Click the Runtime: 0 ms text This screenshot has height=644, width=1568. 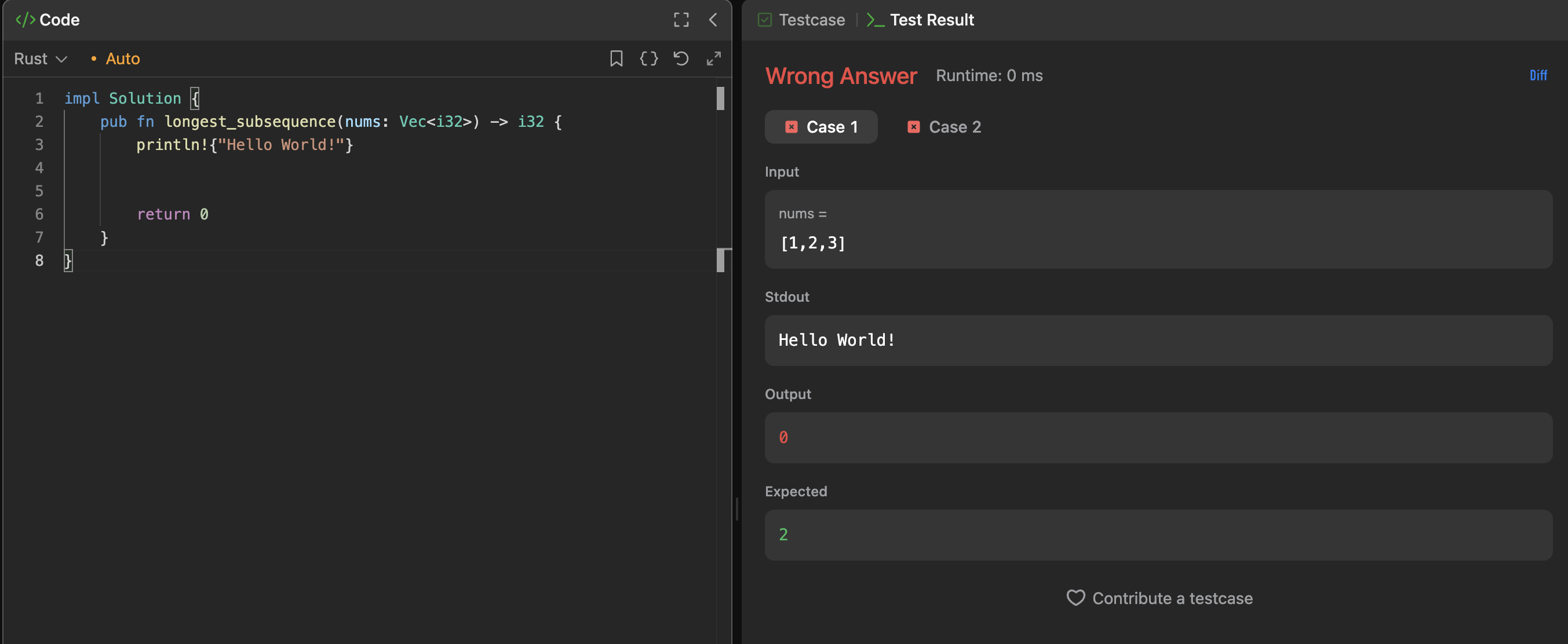pyautogui.click(x=989, y=75)
